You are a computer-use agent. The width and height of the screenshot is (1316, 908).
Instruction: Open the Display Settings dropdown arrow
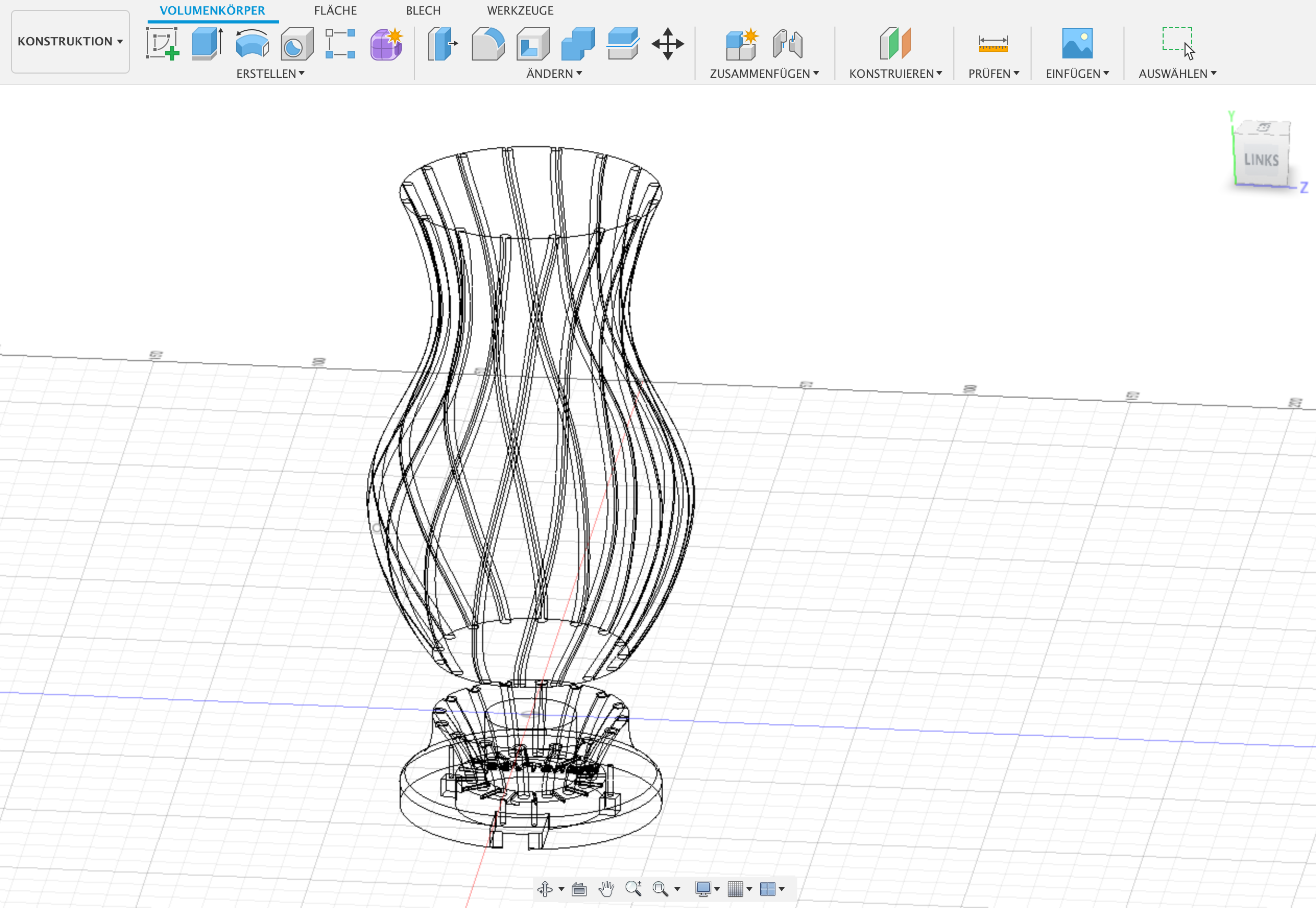point(717,889)
